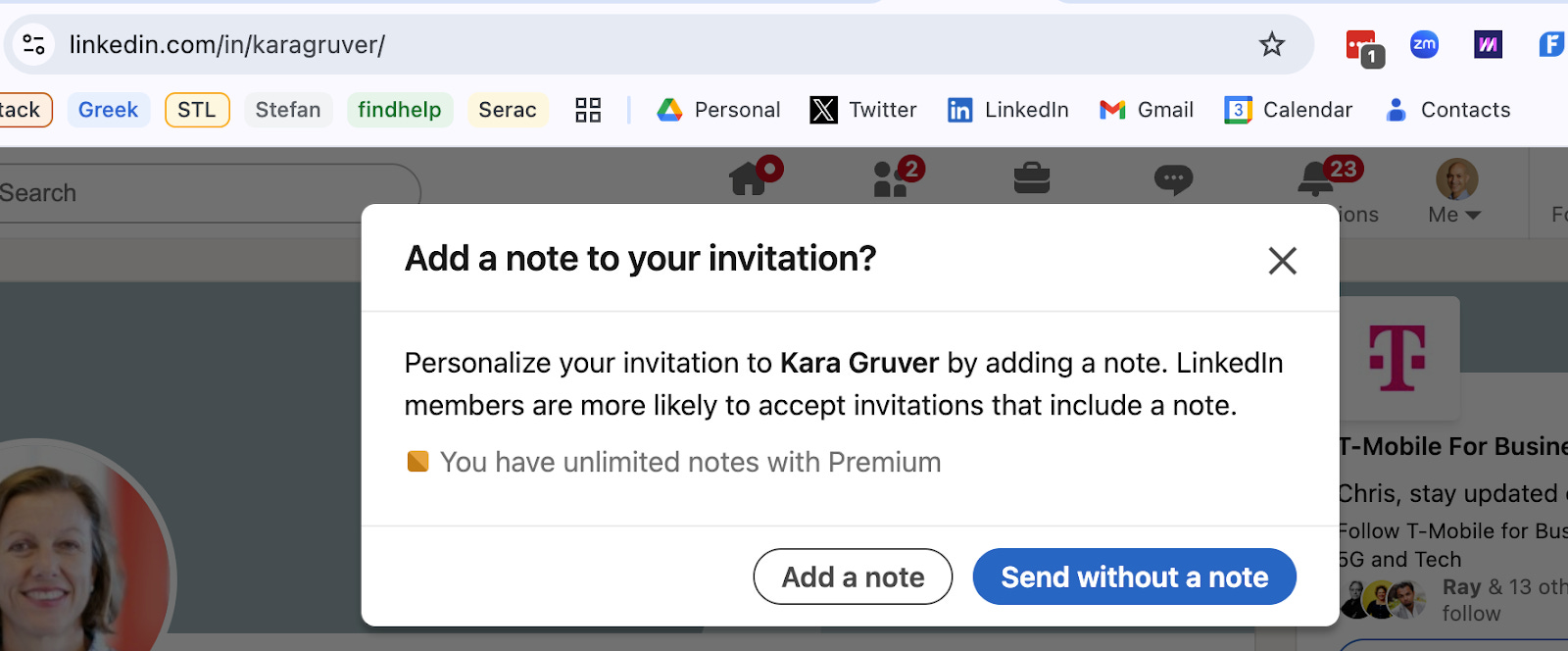Screen dimensions: 1568x651
Task: Open the Gmail bookmark
Action: [1146, 110]
